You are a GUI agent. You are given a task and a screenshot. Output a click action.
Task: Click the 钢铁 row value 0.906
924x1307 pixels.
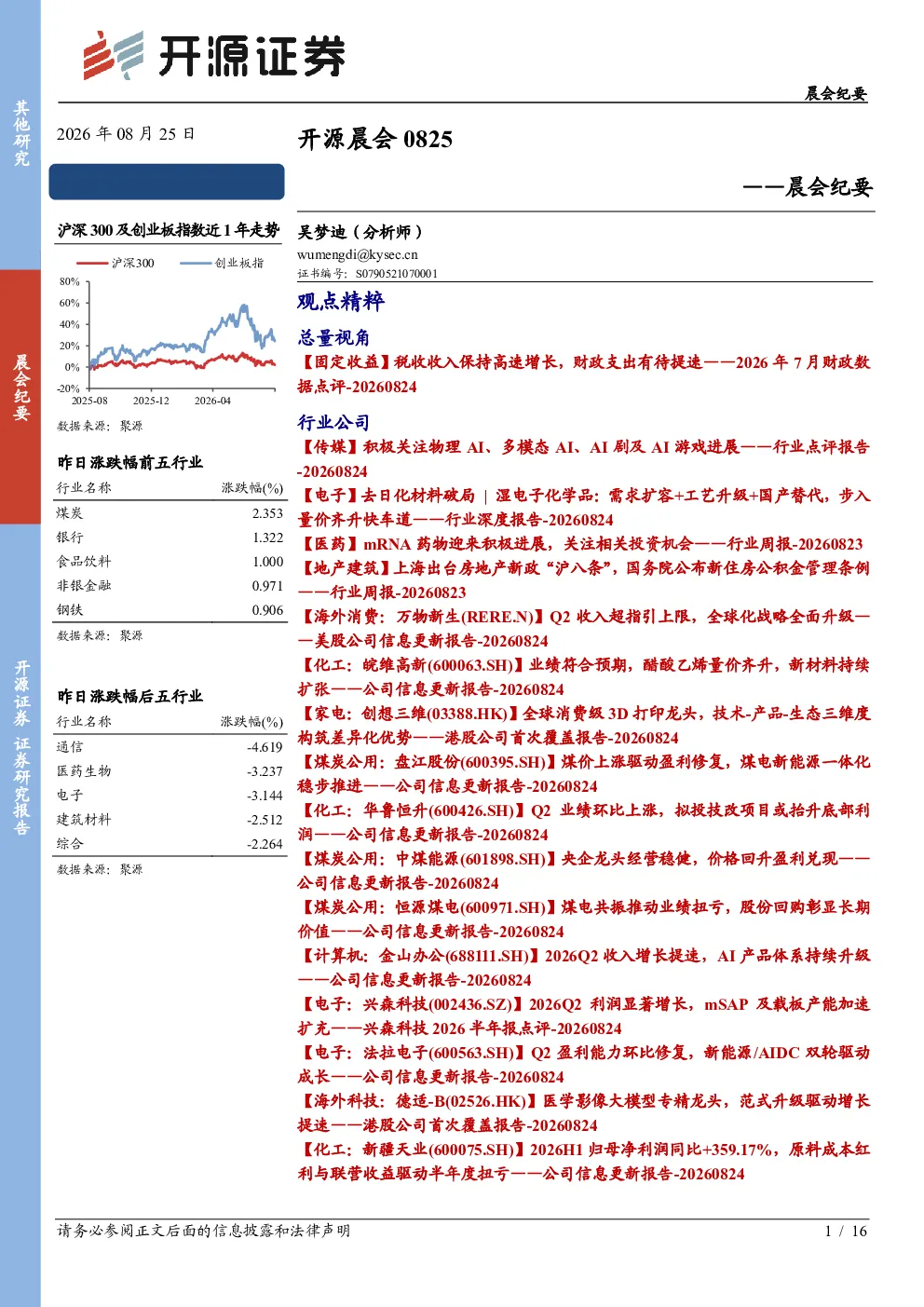pyautogui.click(x=267, y=610)
